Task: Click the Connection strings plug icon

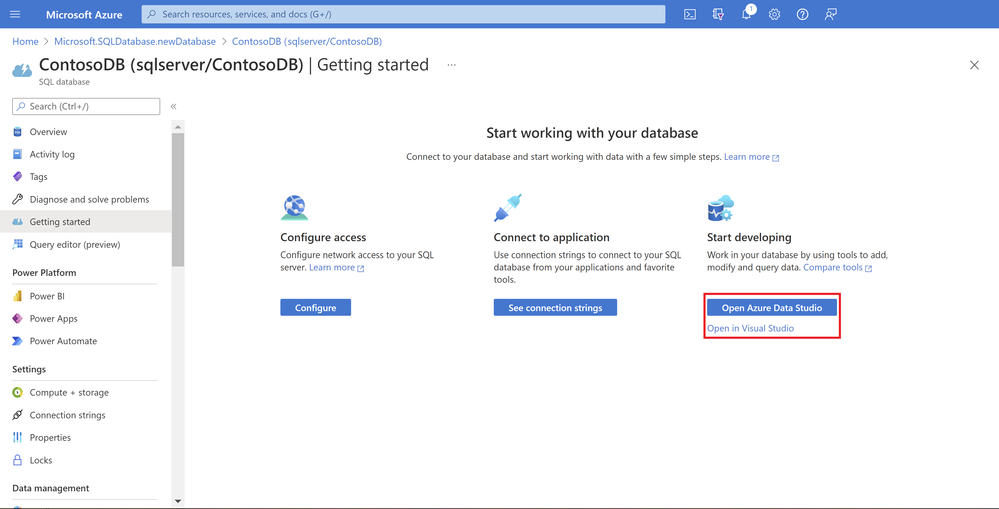Action: click(18, 415)
